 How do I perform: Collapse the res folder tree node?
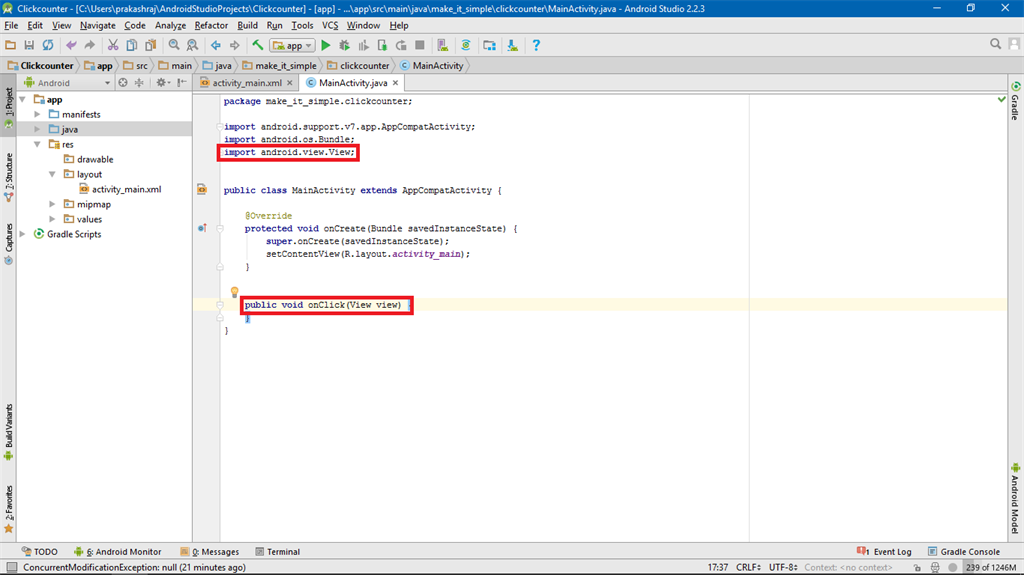click(x=38, y=144)
